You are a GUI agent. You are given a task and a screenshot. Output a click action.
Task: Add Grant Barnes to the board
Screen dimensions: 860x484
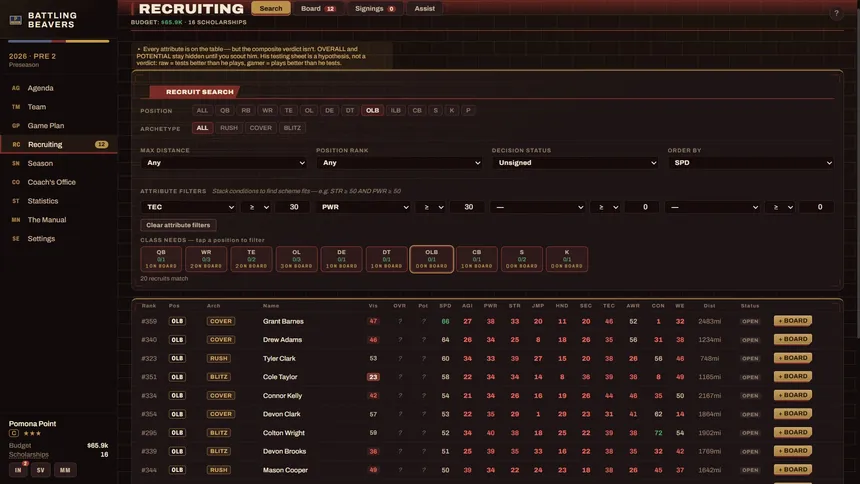click(793, 320)
